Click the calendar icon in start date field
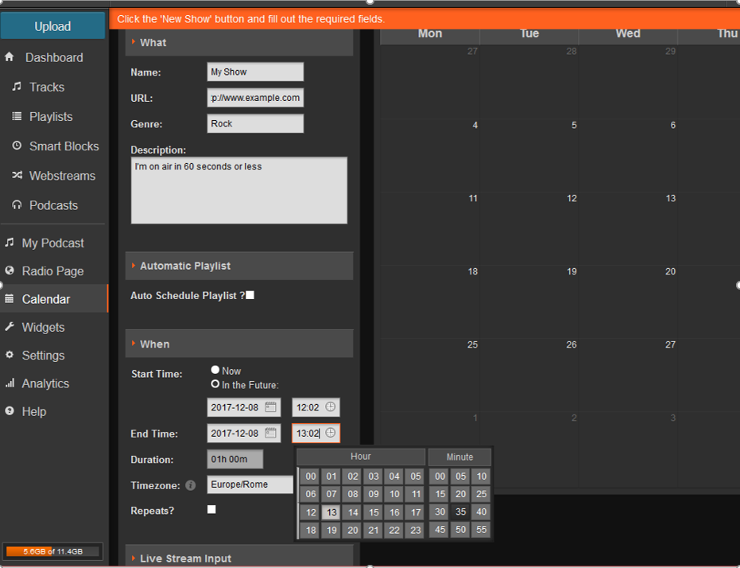 tap(271, 407)
